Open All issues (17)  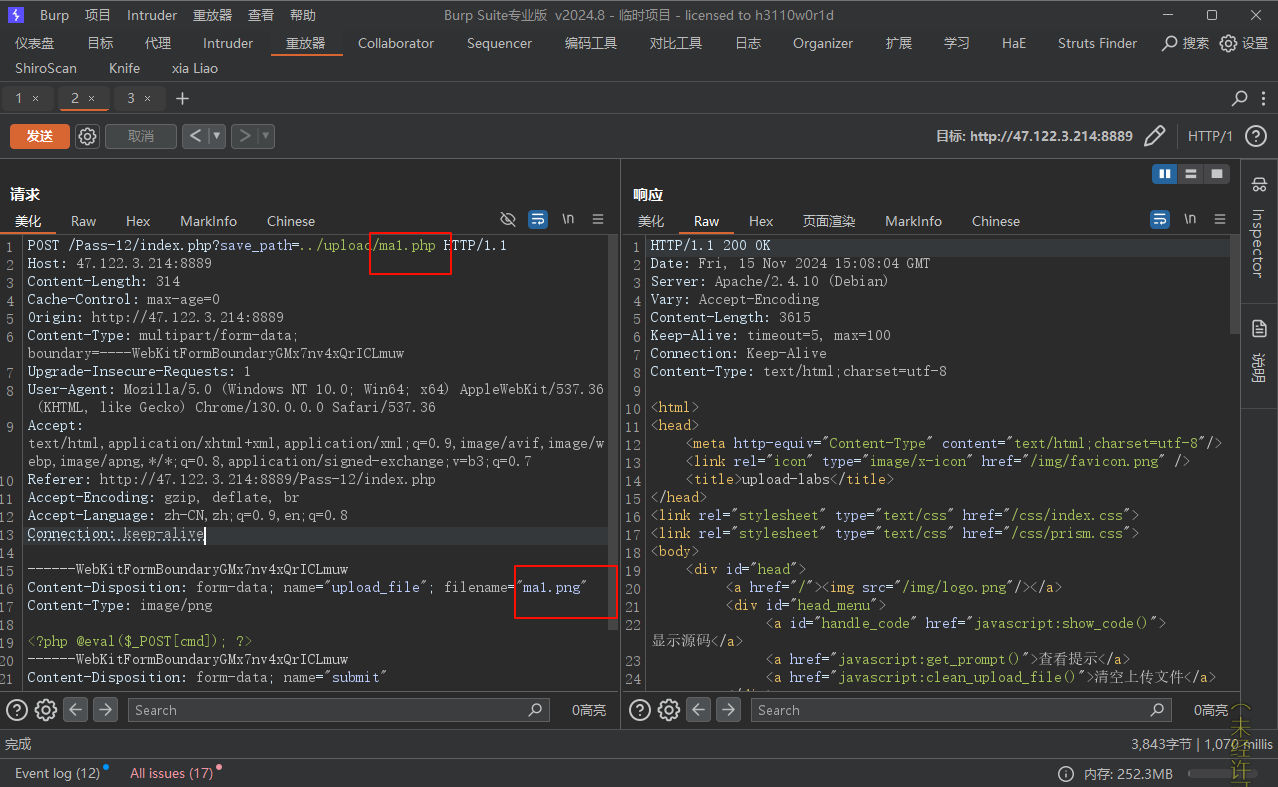172,773
